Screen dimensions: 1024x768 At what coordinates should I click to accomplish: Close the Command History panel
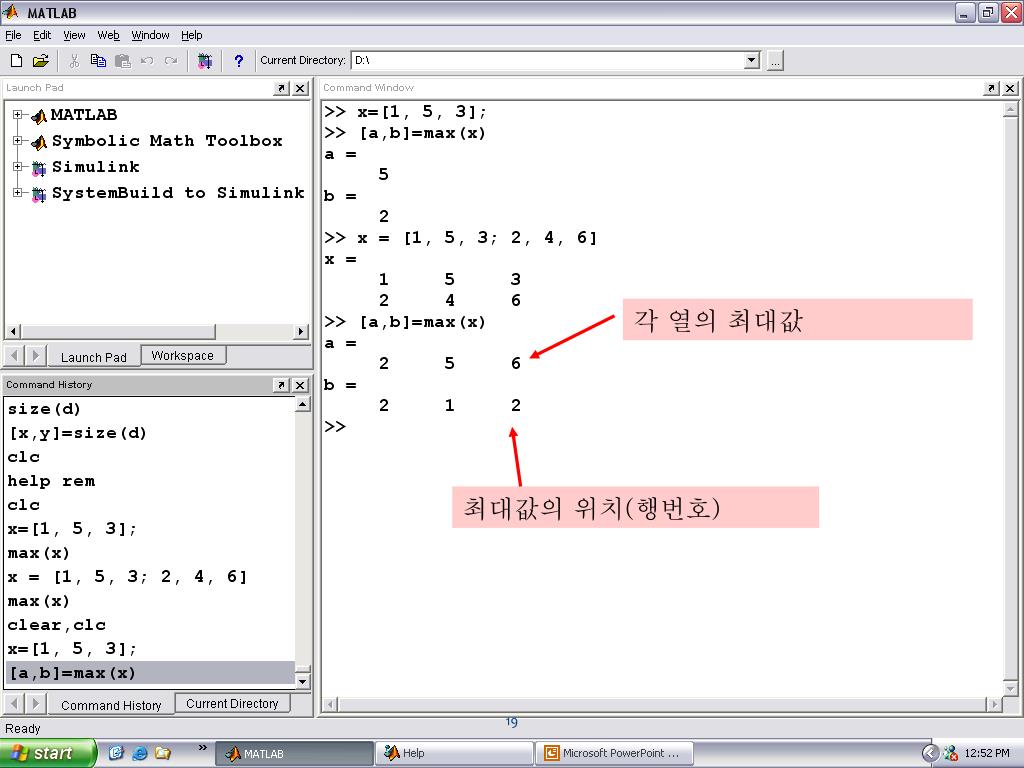pos(300,385)
